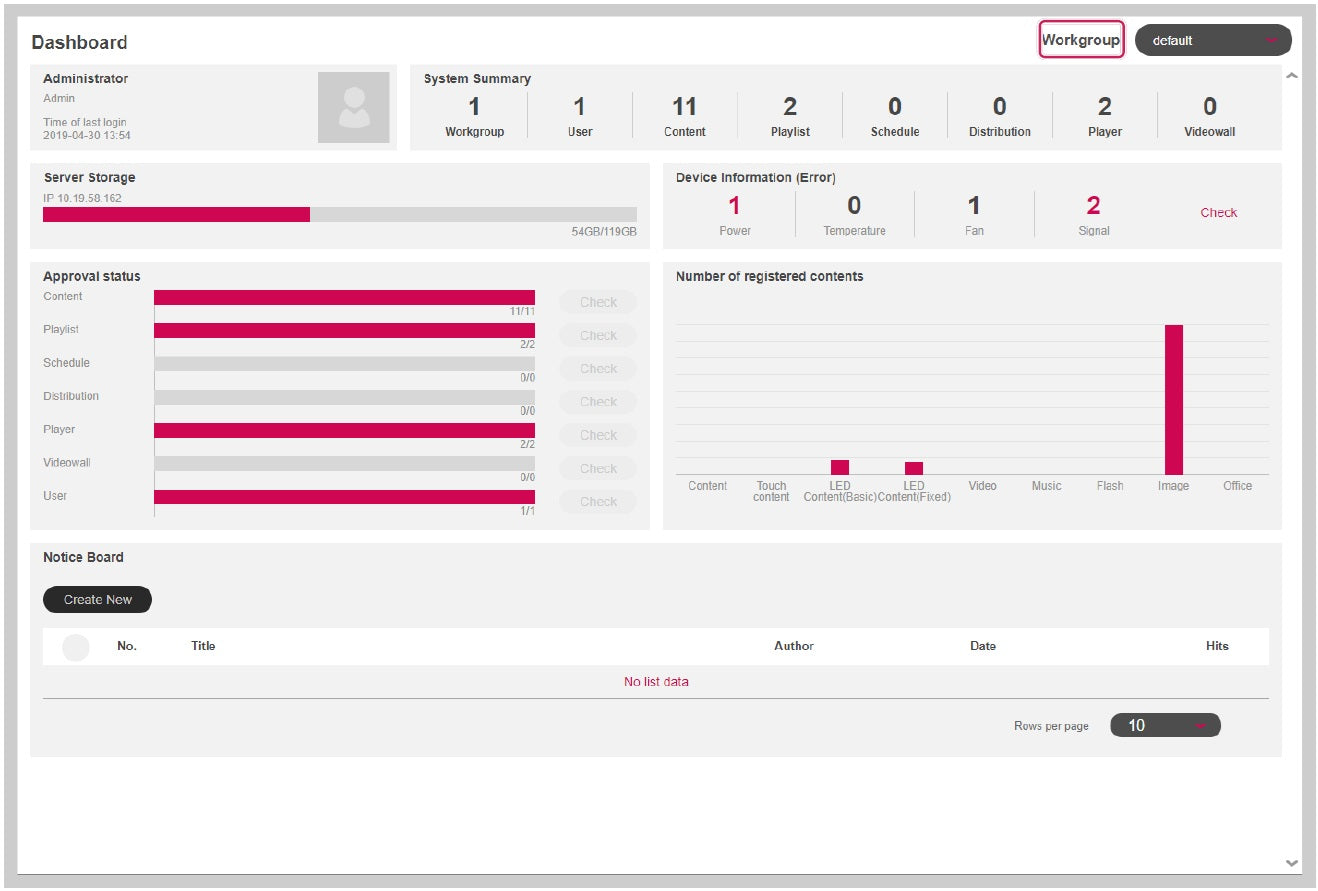The height and width of the screenshot is (891, 1318).
Task: Click the Date column header in Notice Board
Action: (982, 646)
